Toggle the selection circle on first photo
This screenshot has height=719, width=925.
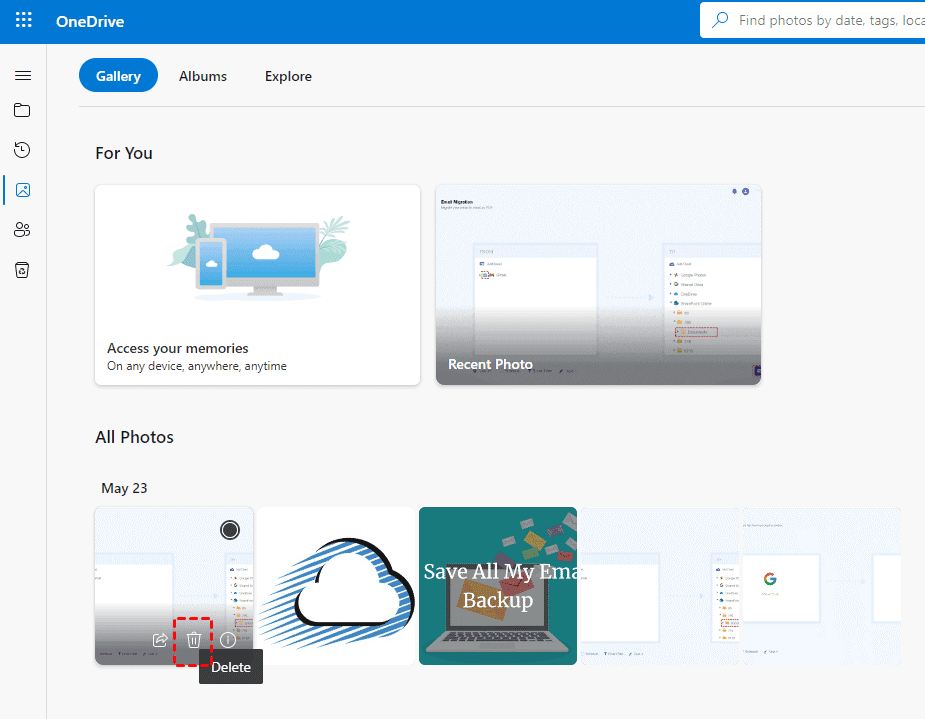[230, 530]
